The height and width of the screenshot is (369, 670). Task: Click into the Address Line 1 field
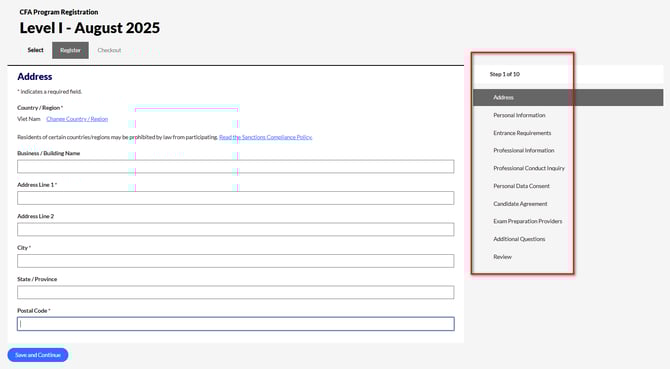click(235, 198)
